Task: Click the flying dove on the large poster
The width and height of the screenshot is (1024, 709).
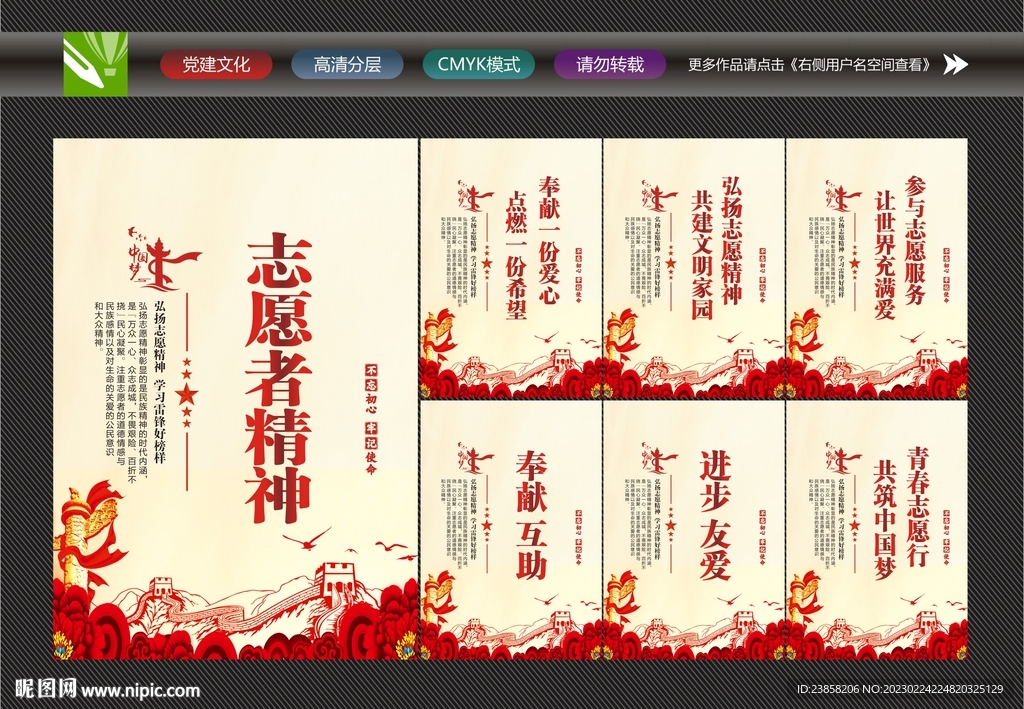Action: [x=307, y=539]
